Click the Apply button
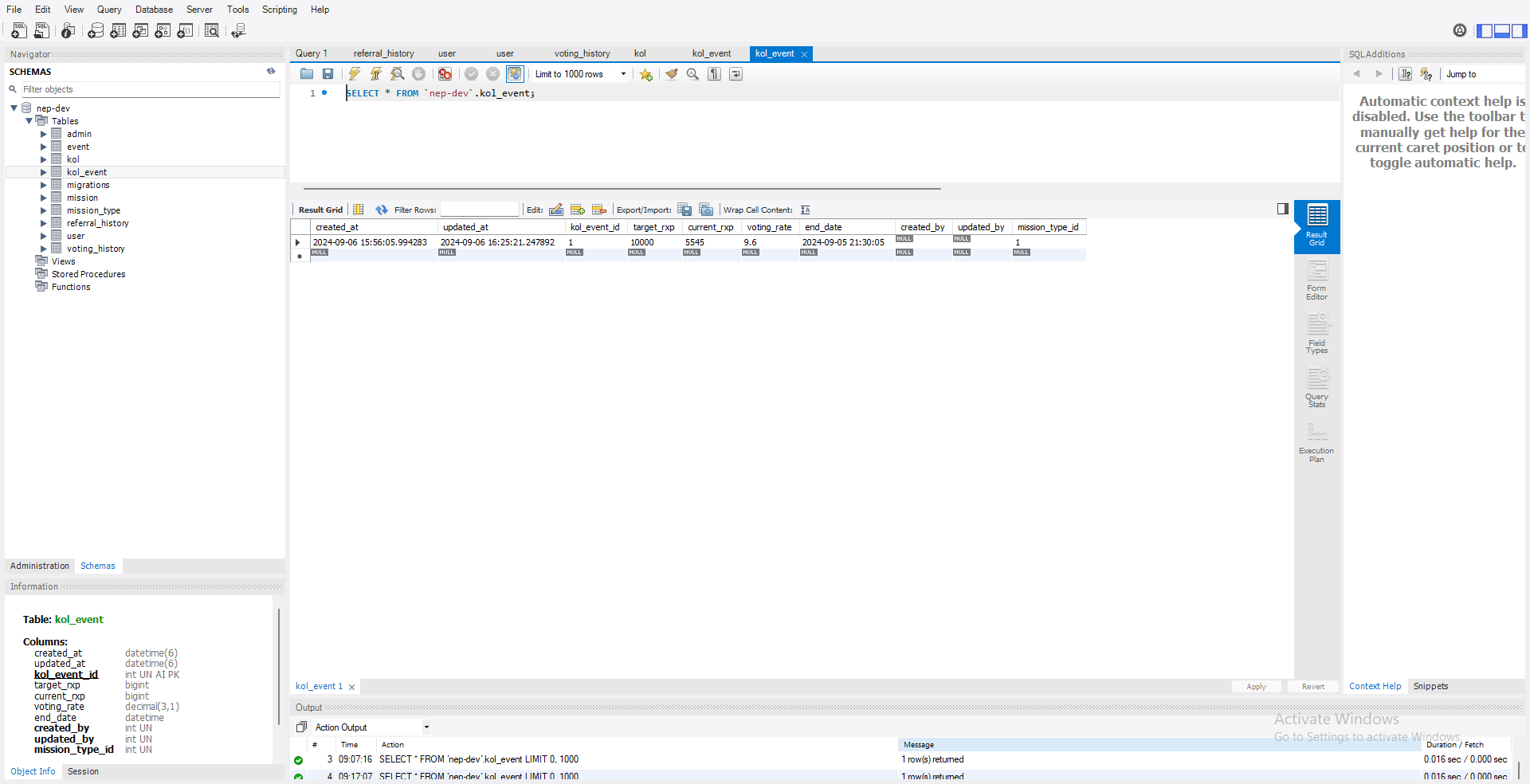The image size is (1530, 784). (x=1256, y=687)
